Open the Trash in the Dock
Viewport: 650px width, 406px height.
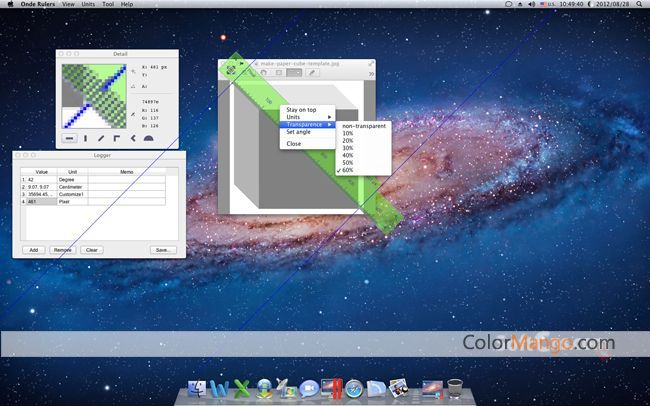tap(453, 387)
